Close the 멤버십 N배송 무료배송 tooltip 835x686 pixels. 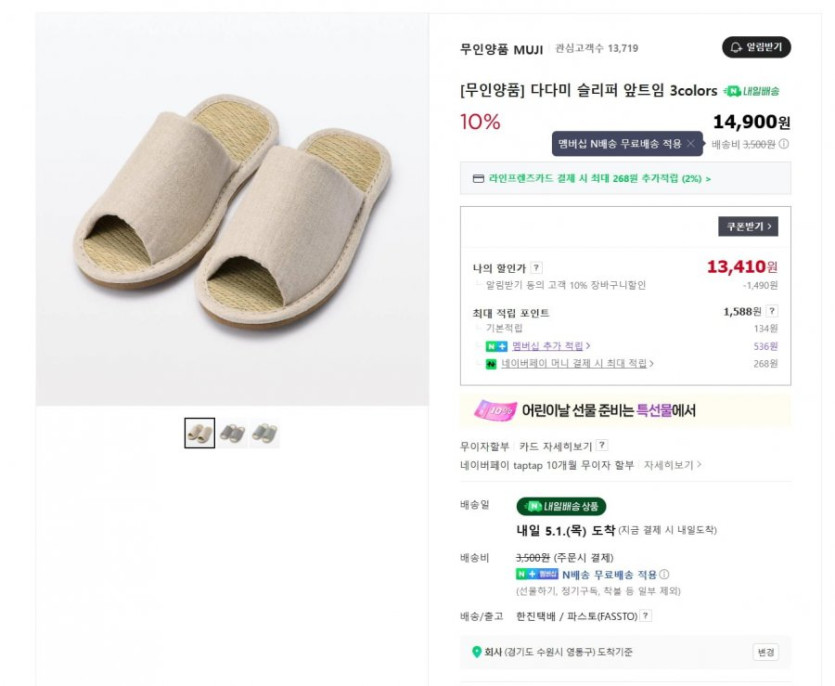tap(690, 144)
